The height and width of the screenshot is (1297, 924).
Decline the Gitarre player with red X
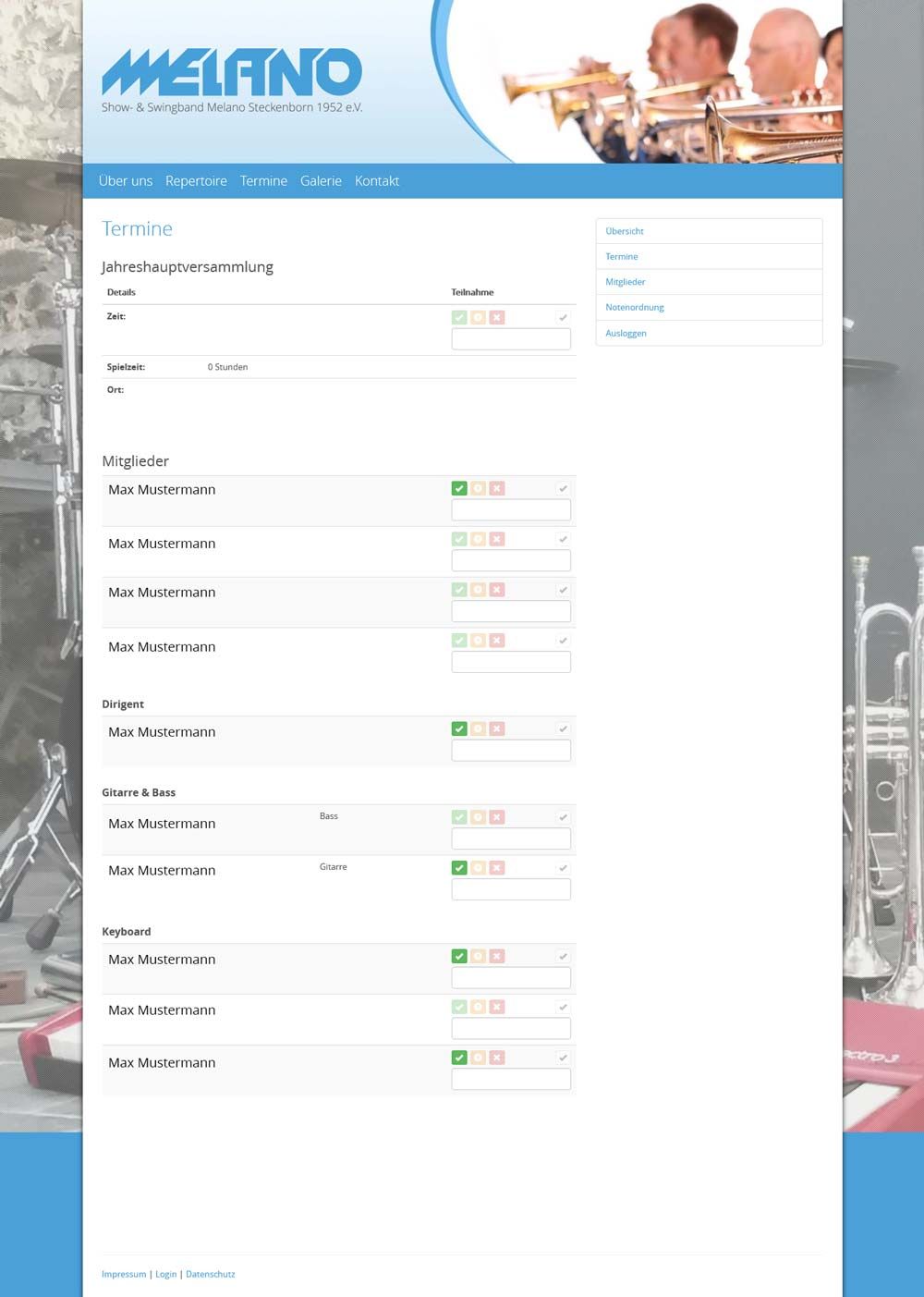tap(497, 868)
